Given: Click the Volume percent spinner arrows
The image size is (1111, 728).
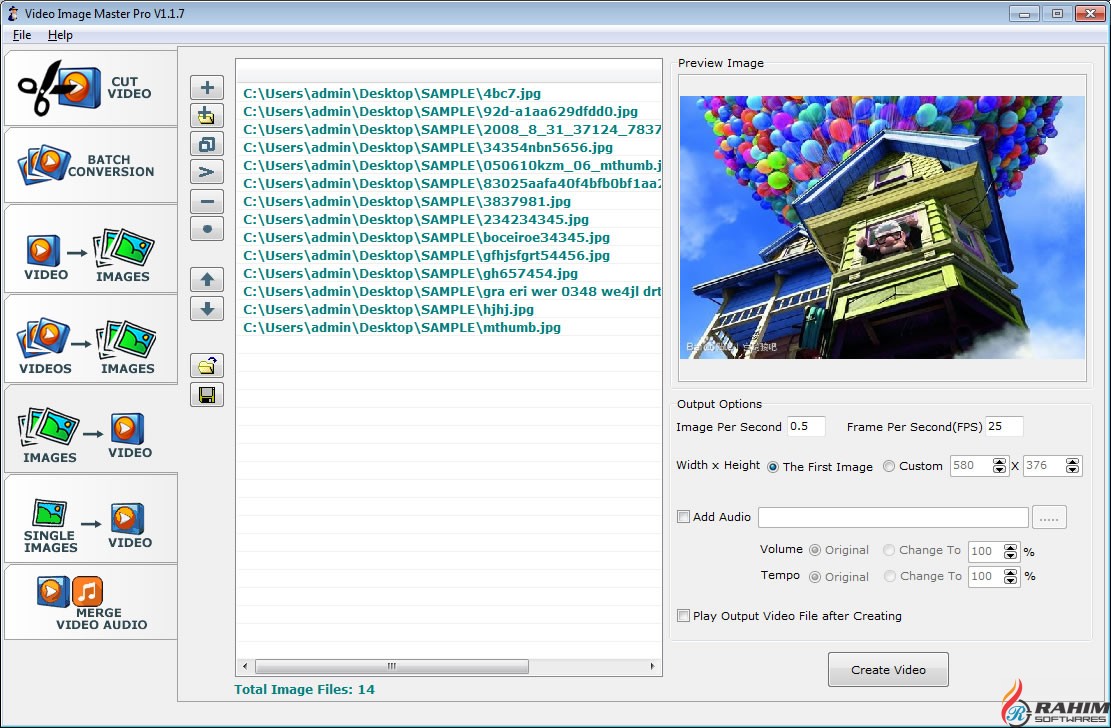Looking at the screenshot, I should tap(1010, 551).
